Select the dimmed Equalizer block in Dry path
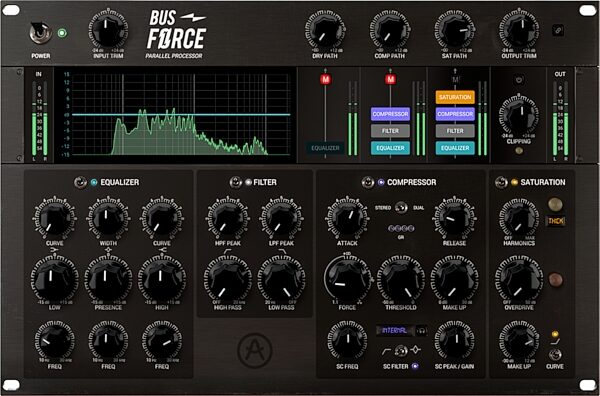 (x=325, y=148)
